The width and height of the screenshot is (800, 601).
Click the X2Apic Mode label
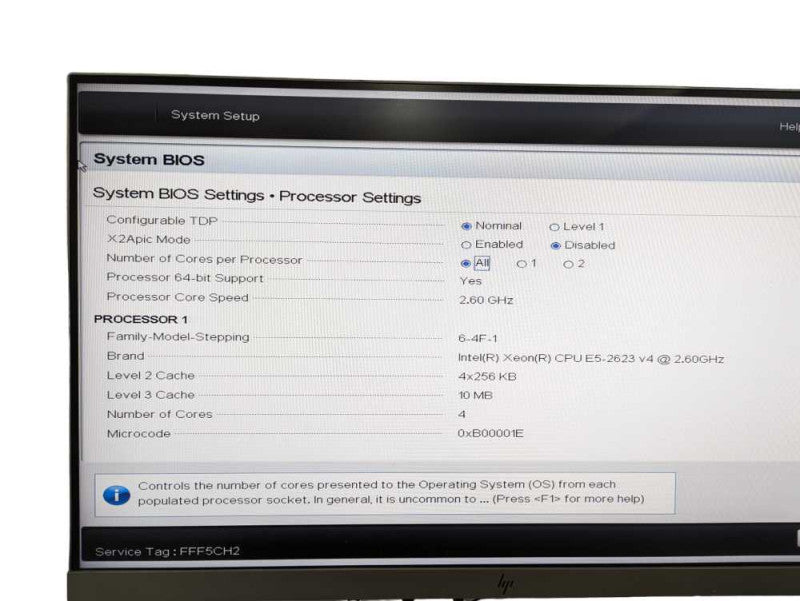point(148,239)
